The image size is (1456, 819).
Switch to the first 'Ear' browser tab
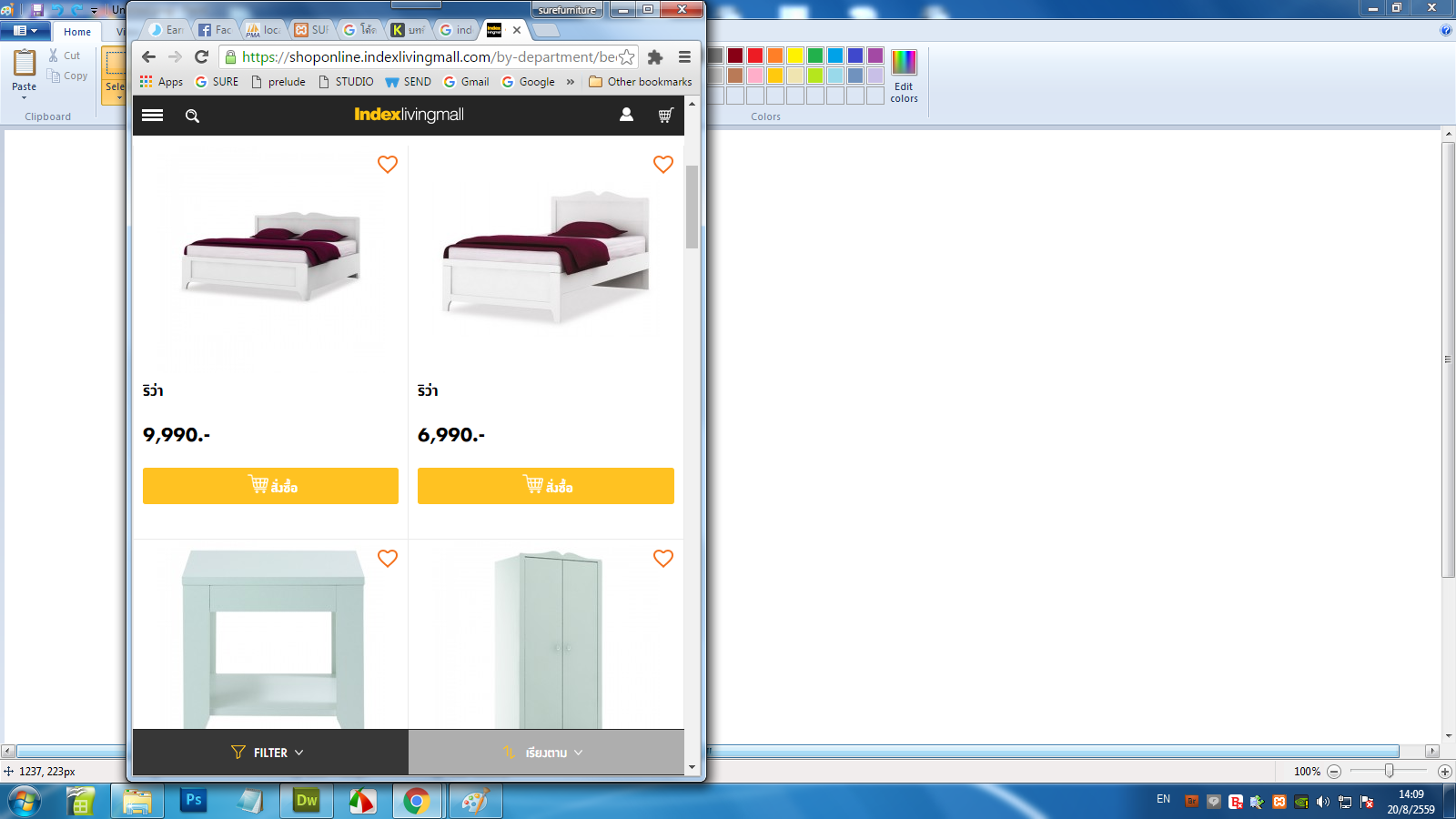pyautogui.click(x=167, y=30)
